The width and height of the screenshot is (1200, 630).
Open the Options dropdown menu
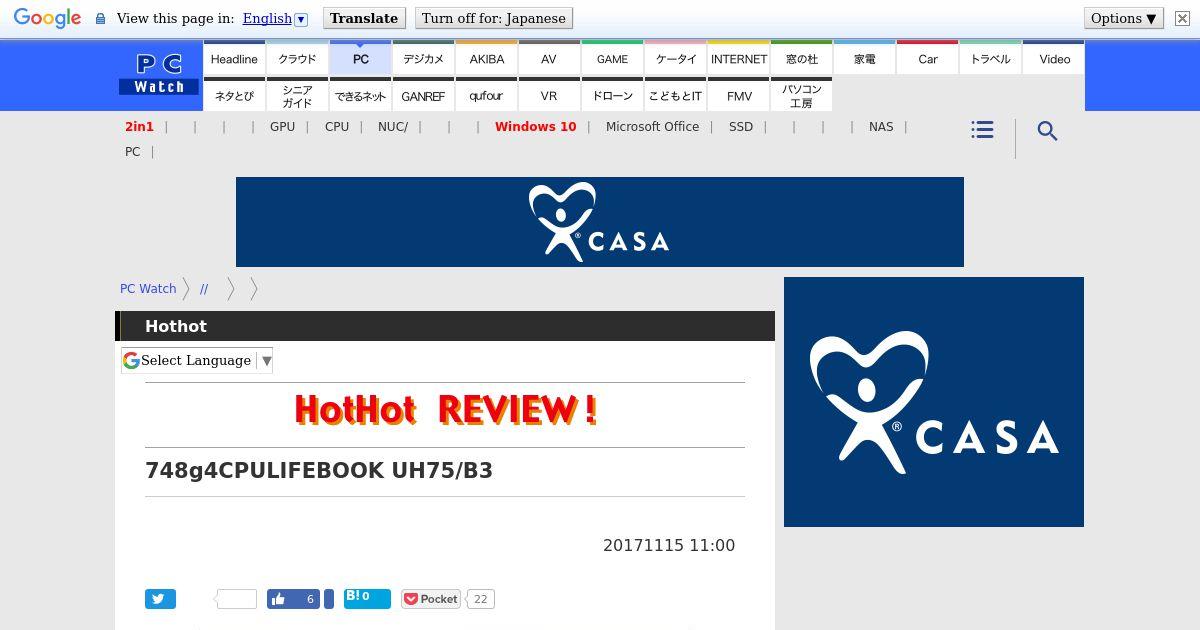tap(1123, 18)
